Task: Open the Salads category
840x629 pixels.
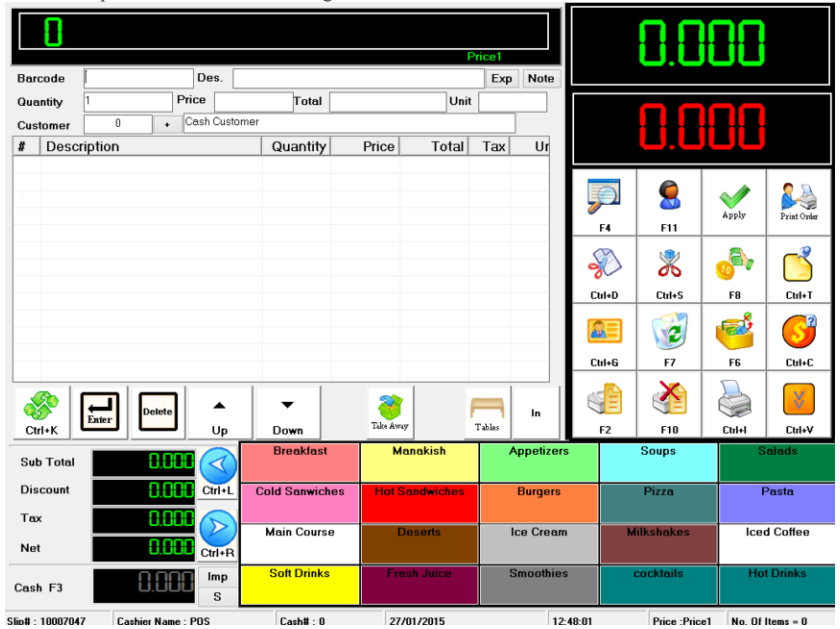Action: tap(777, 462)
